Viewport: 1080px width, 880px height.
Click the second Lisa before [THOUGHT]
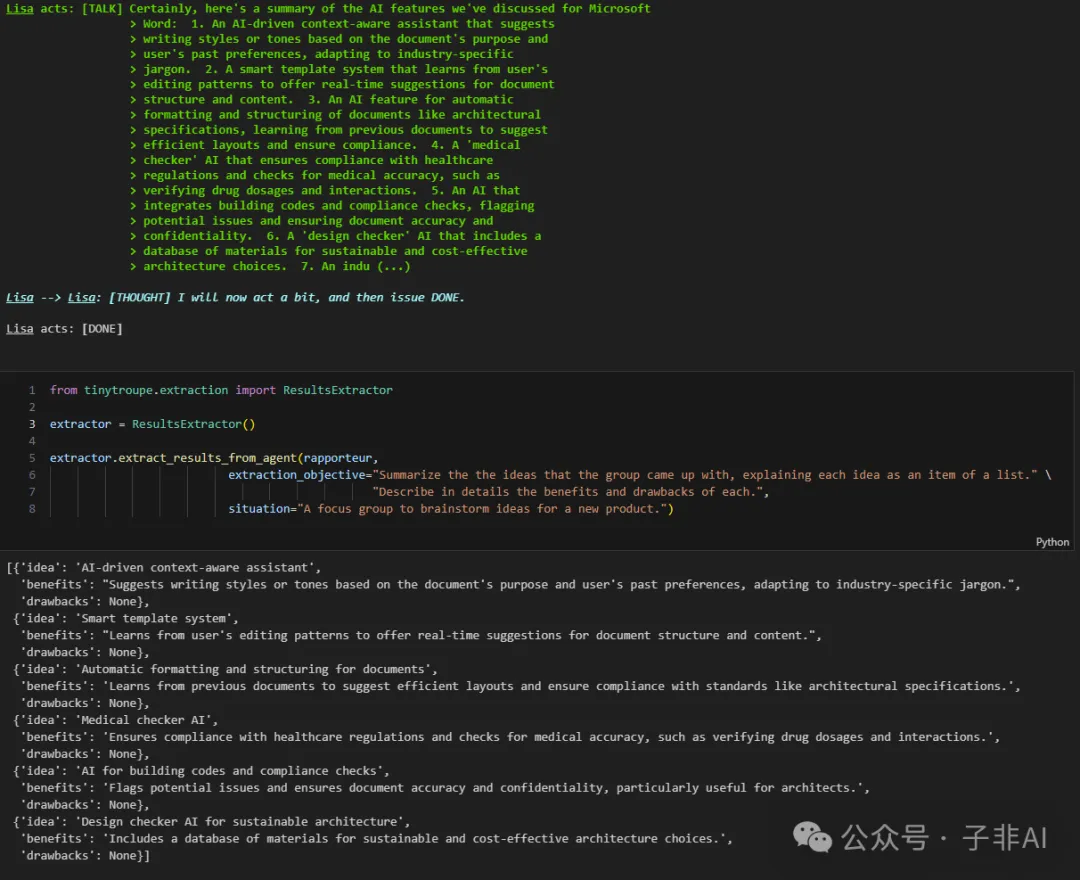coord(81,297)
